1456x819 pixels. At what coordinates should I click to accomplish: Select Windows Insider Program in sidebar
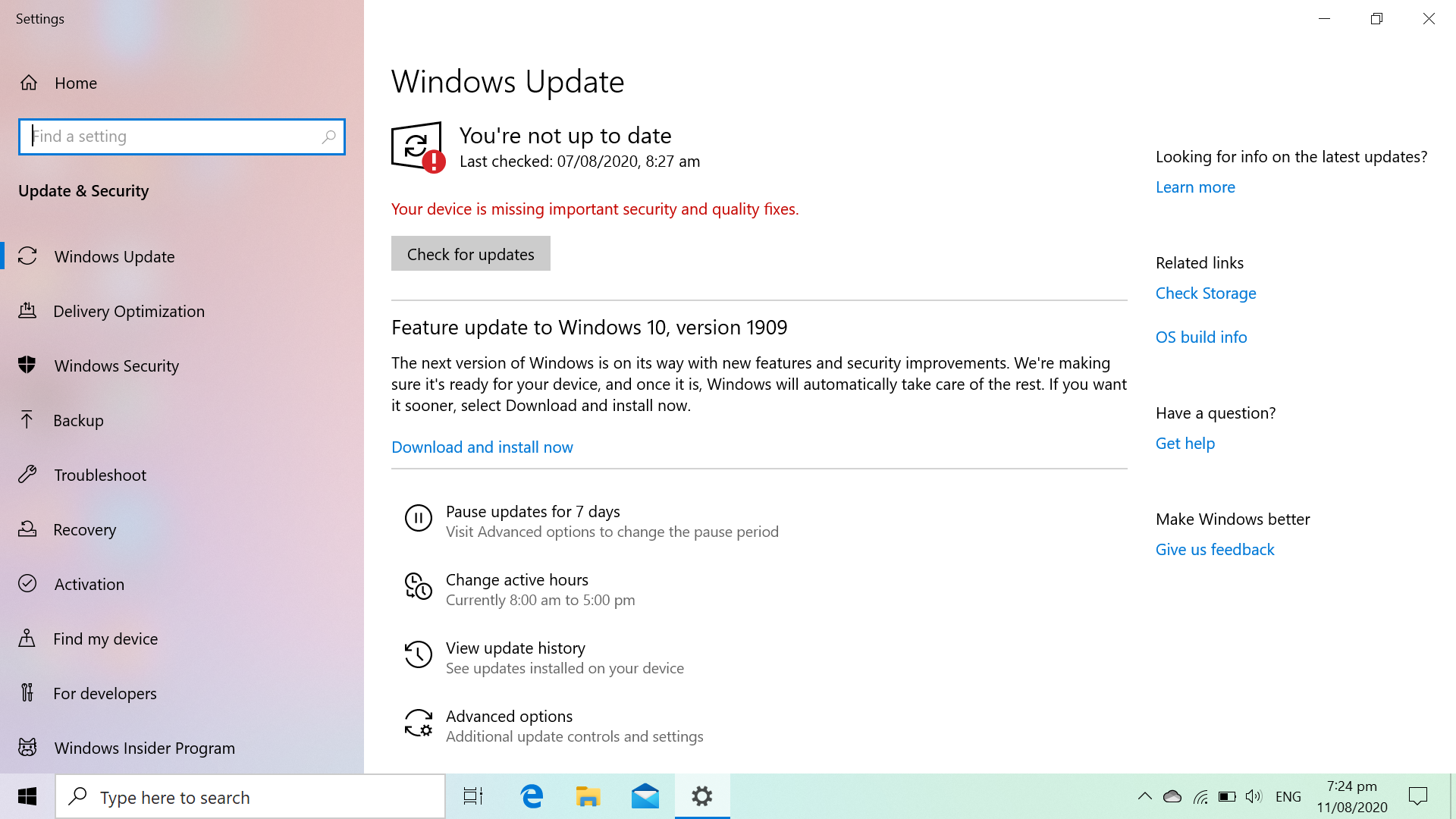click(x=182, y=748)
